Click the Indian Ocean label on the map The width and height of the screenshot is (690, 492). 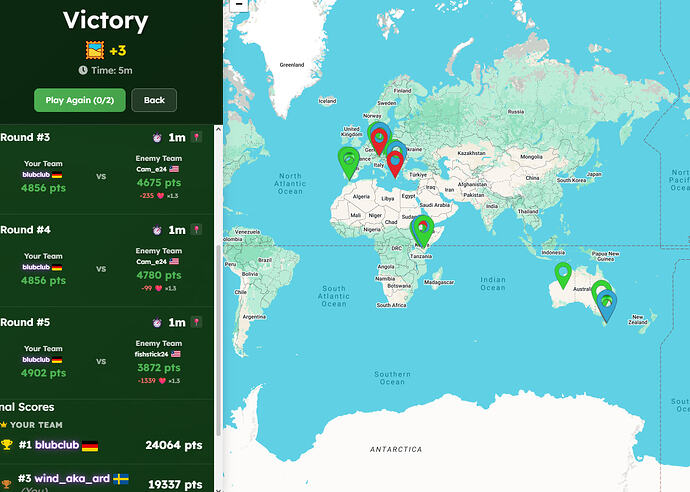coord(493,283)
